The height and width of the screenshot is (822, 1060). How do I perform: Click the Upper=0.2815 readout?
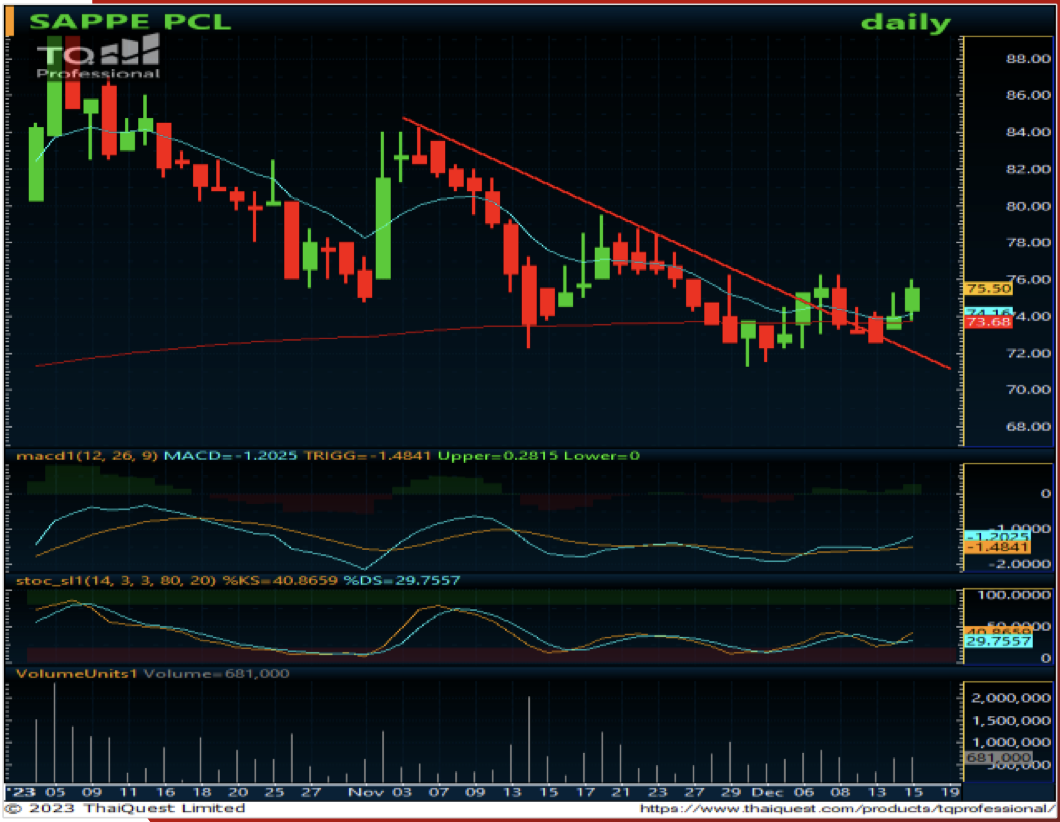point(498,456)
